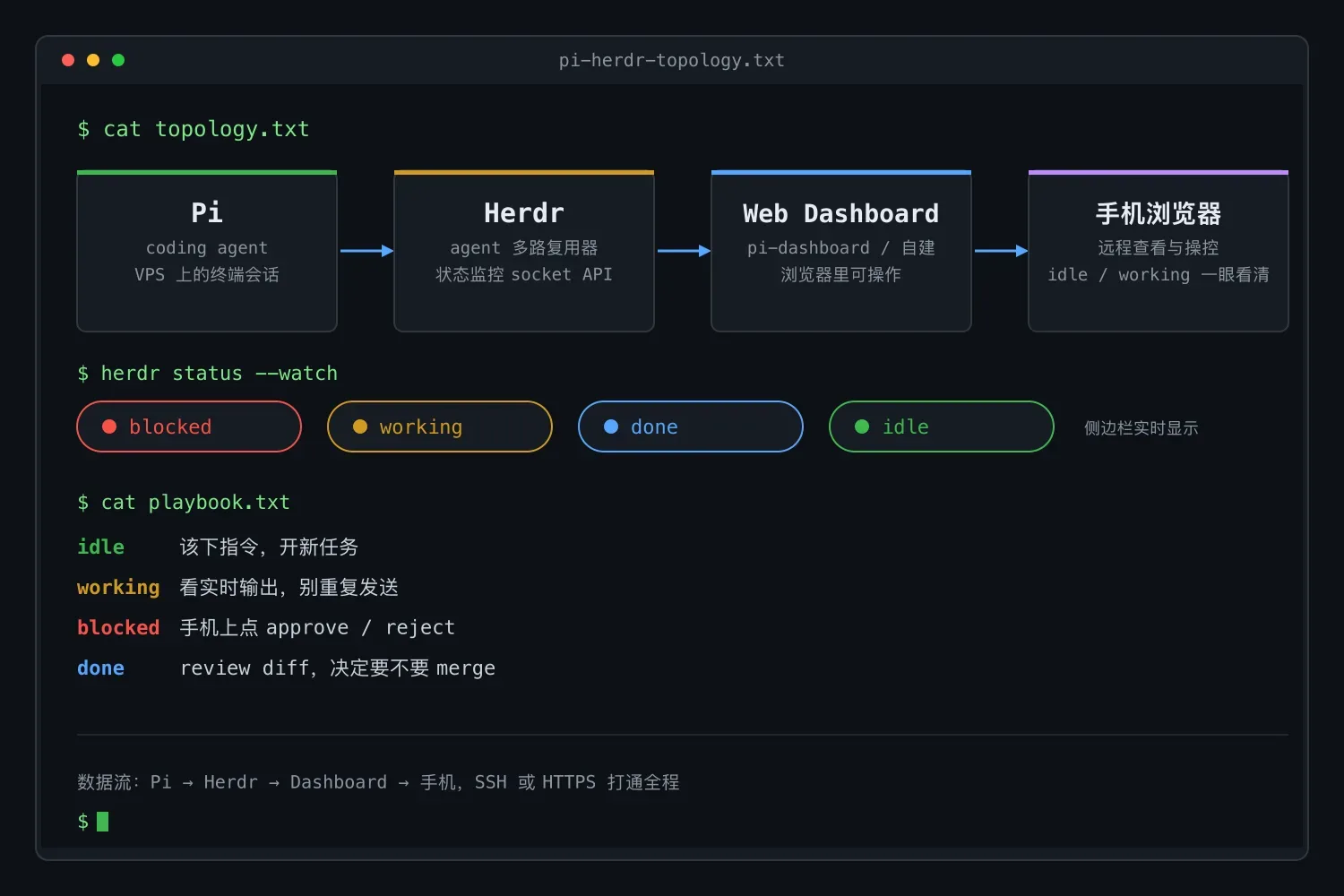Click the working status pill

click(x=440, y=426)
